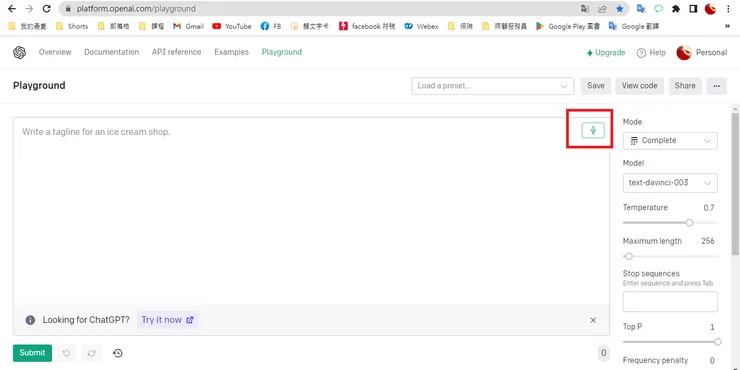Open the Examples tab
740x370 pixels.
[x=231, y=52]
